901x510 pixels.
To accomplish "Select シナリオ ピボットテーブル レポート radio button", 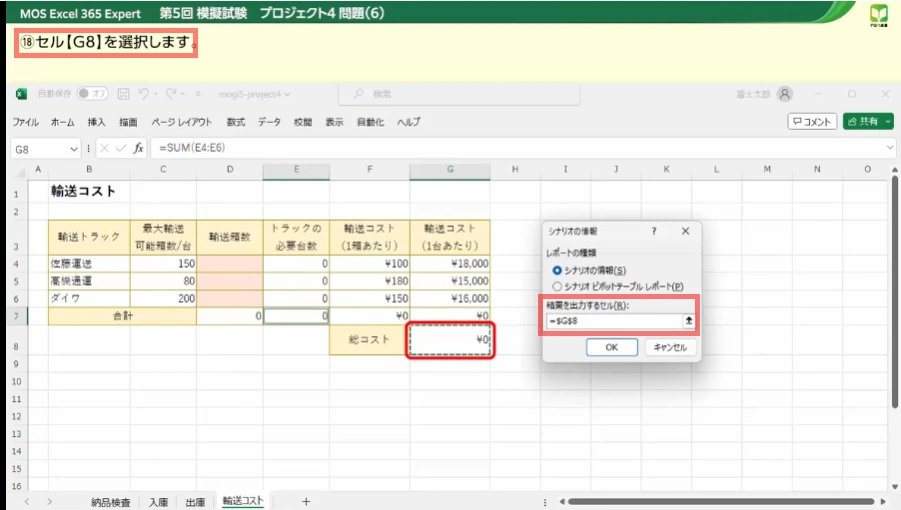I will coord(556,286).
